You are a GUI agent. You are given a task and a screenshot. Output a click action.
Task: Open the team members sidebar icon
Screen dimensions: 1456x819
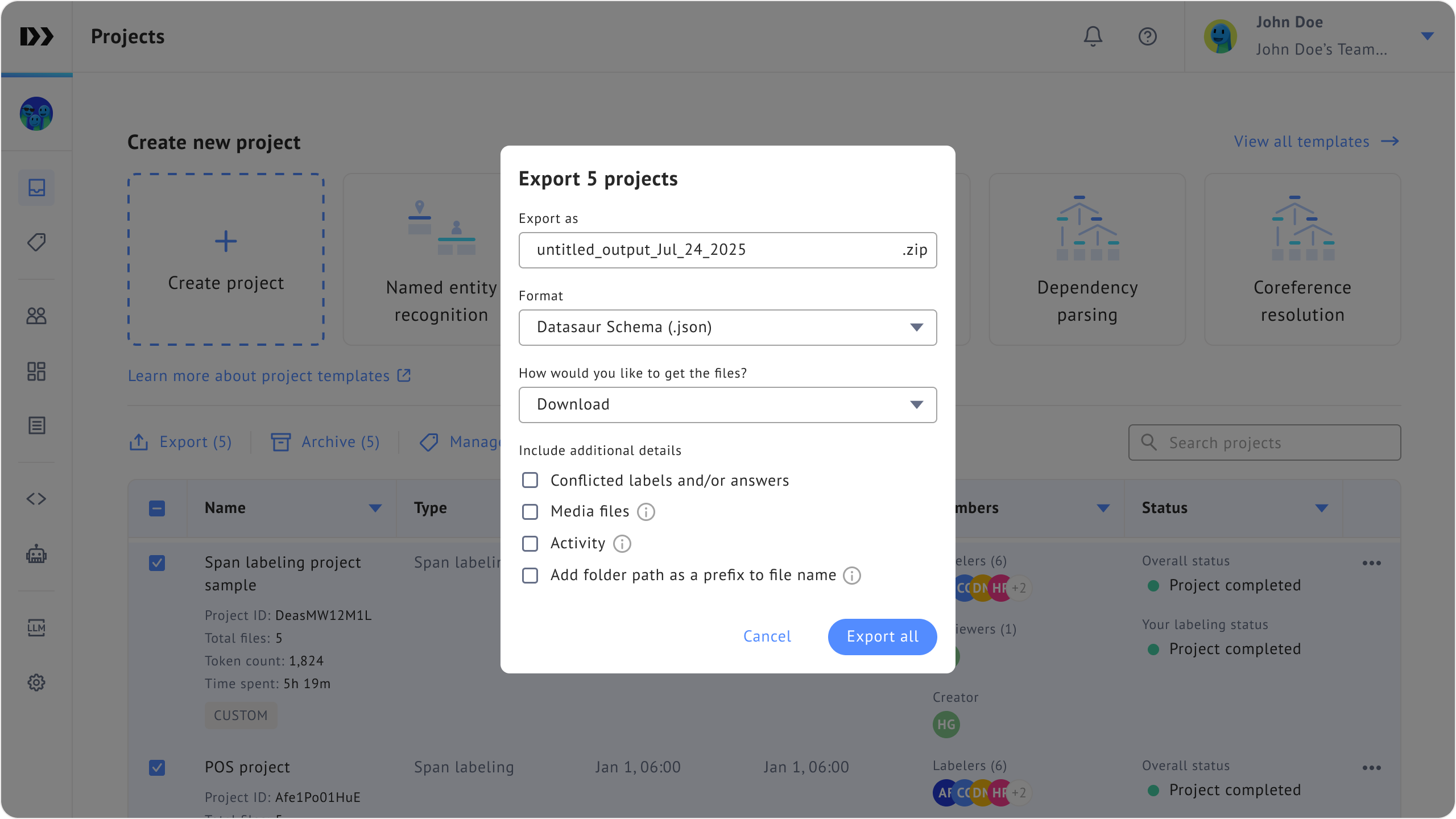point(36,316)
